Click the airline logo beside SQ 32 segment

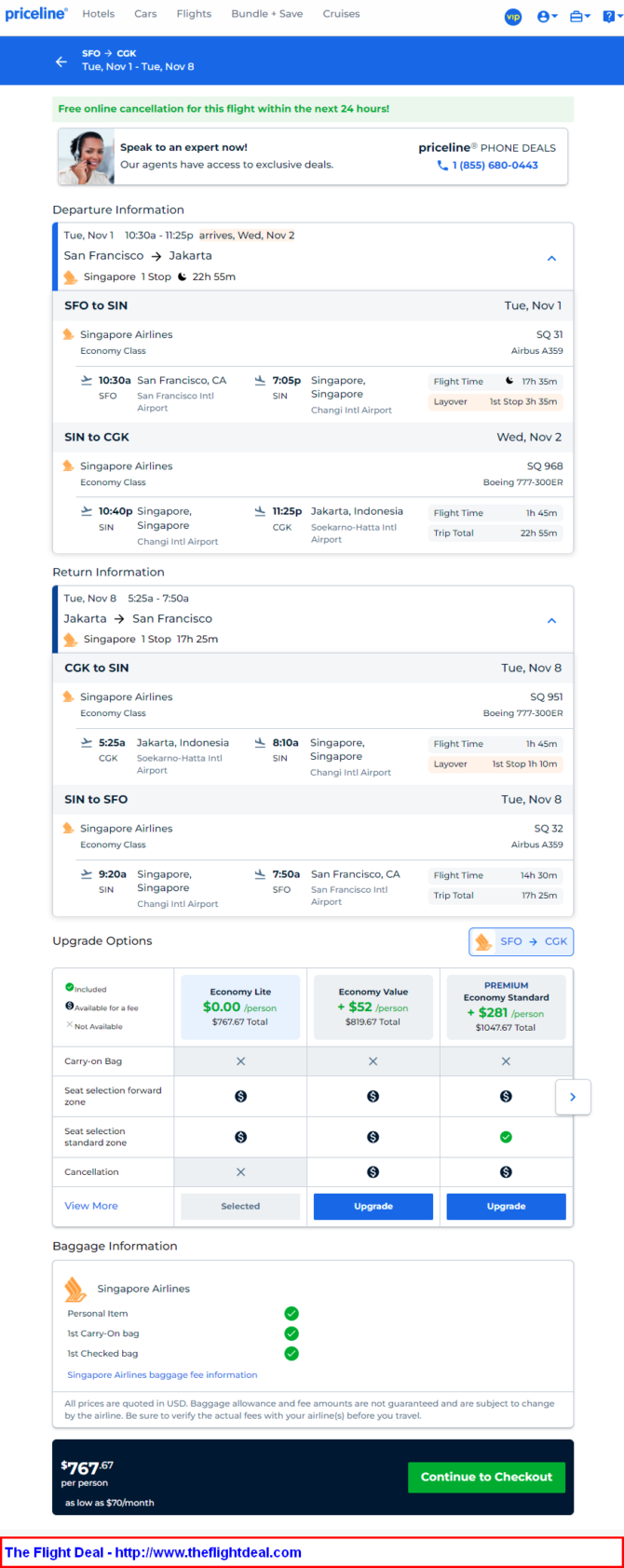click(68, 828)
